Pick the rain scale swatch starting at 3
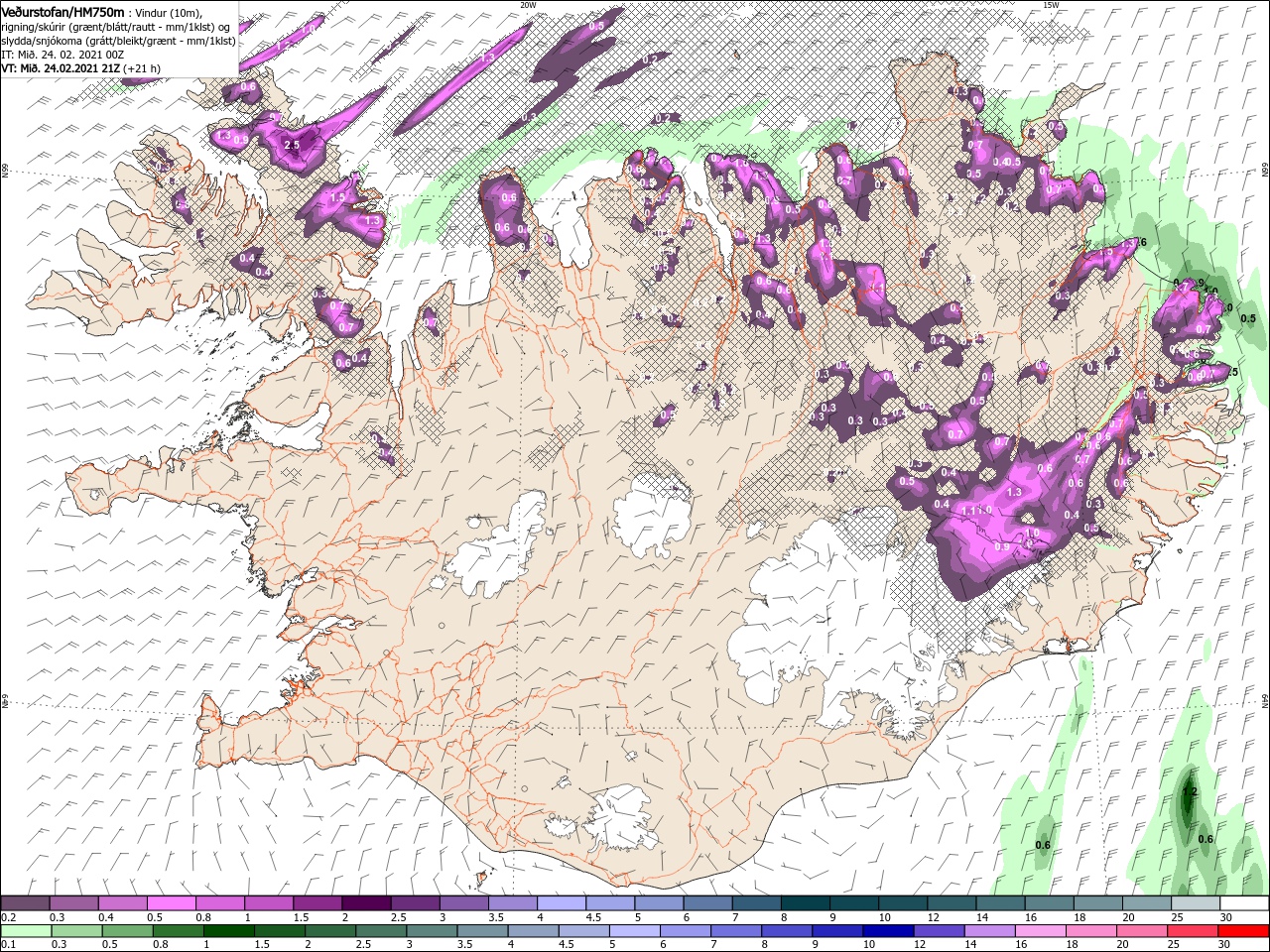Viewport: 1270px width, 952px height. tap(432, 931)
